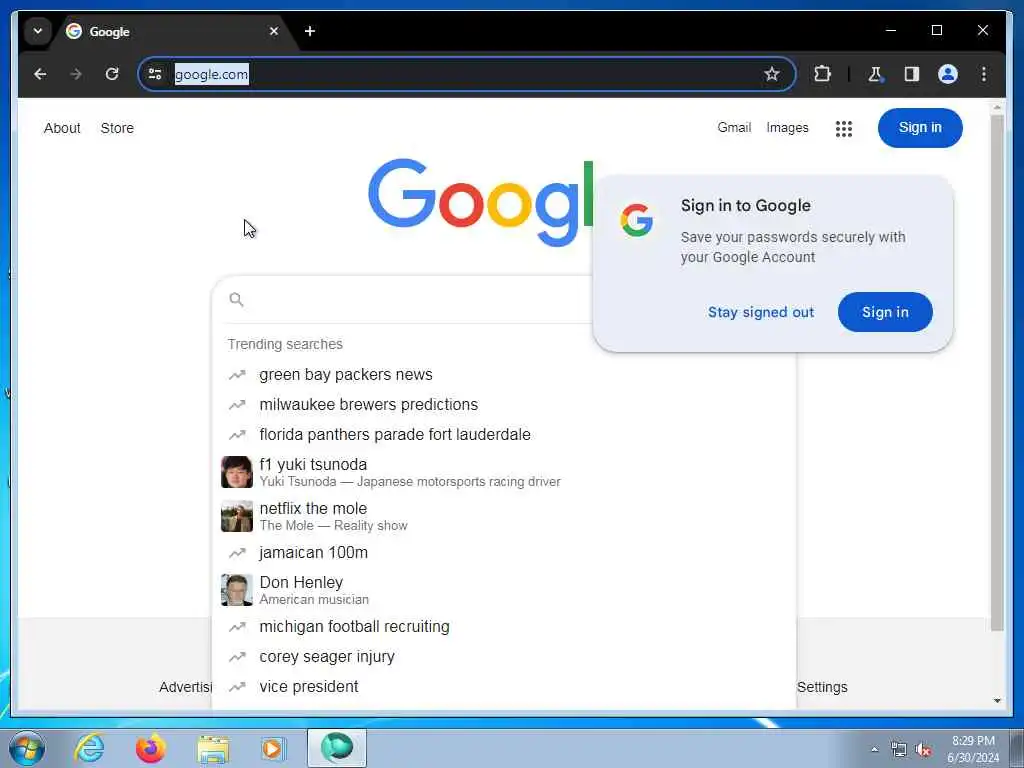Select 'florida panthers parade fort lauderdale' suggestion
The image size is (1024, 768).
pyautogui.click(x=503, y=435)
